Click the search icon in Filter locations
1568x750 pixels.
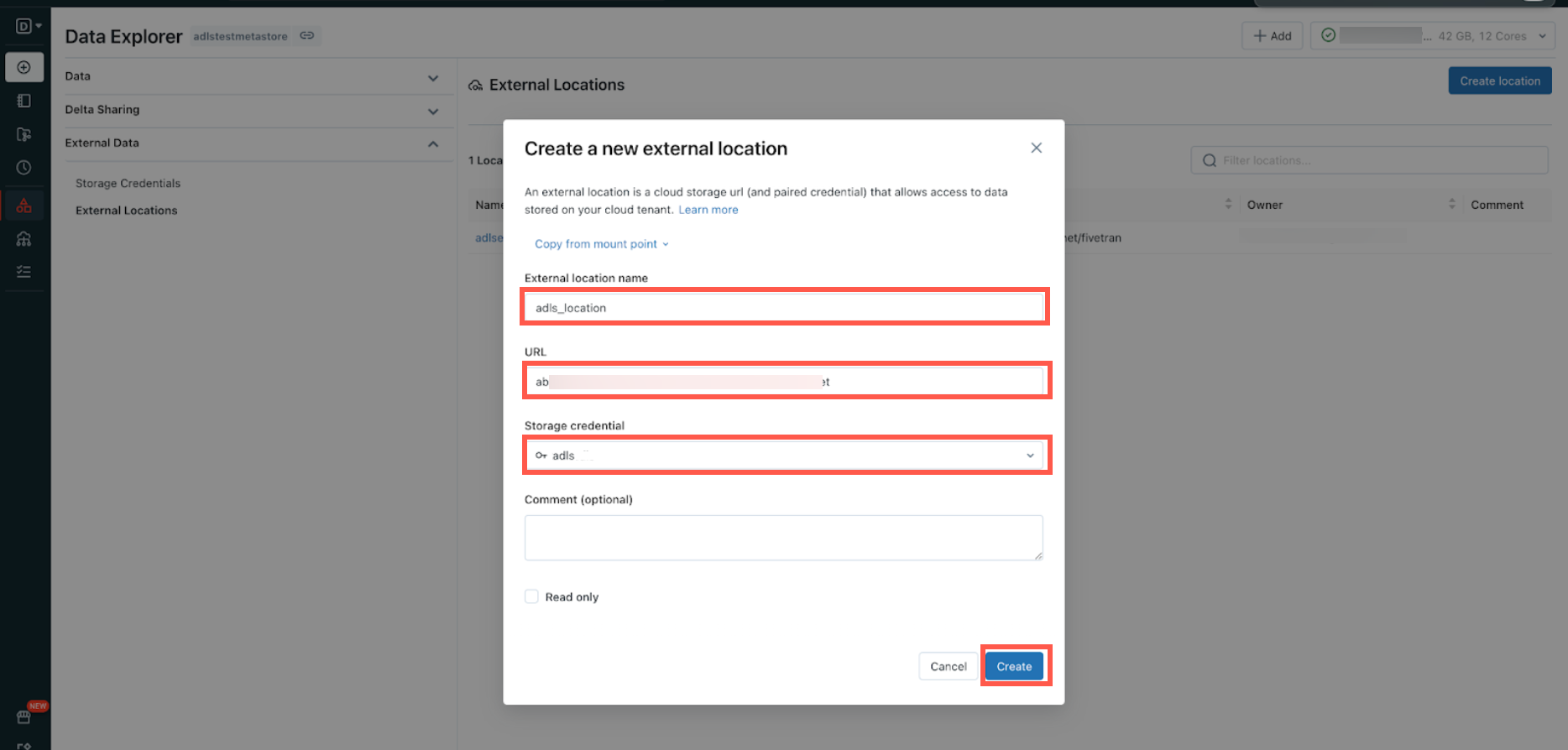(1210, 160)
